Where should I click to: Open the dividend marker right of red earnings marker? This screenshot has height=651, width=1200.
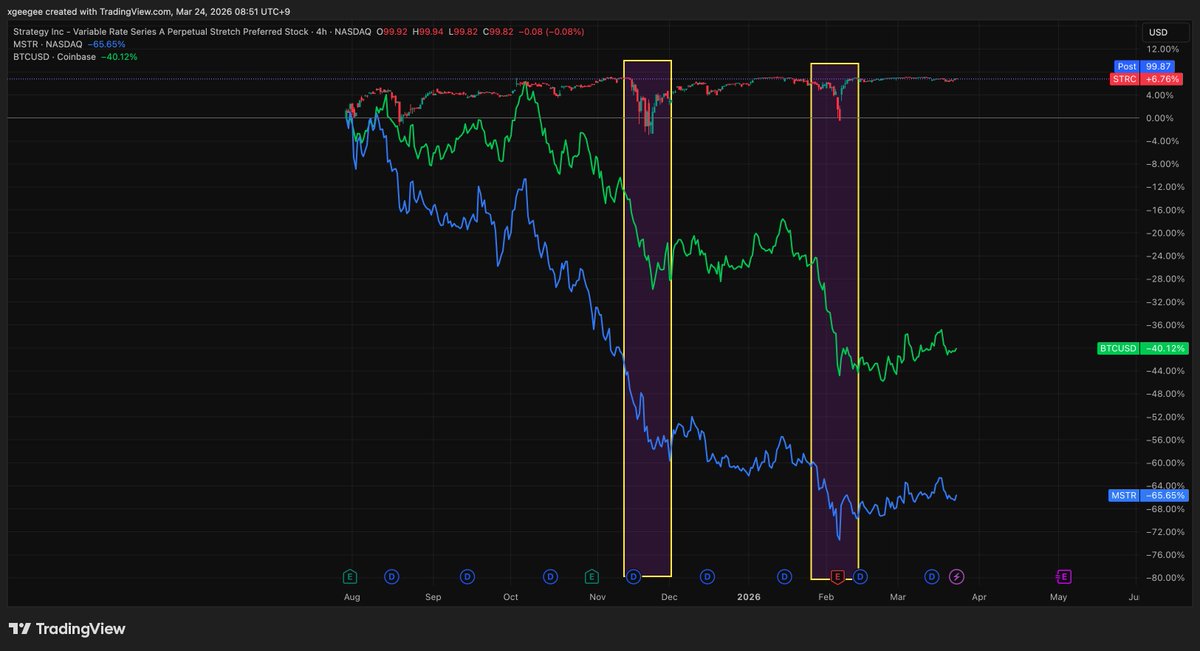(x=860, y=576)
